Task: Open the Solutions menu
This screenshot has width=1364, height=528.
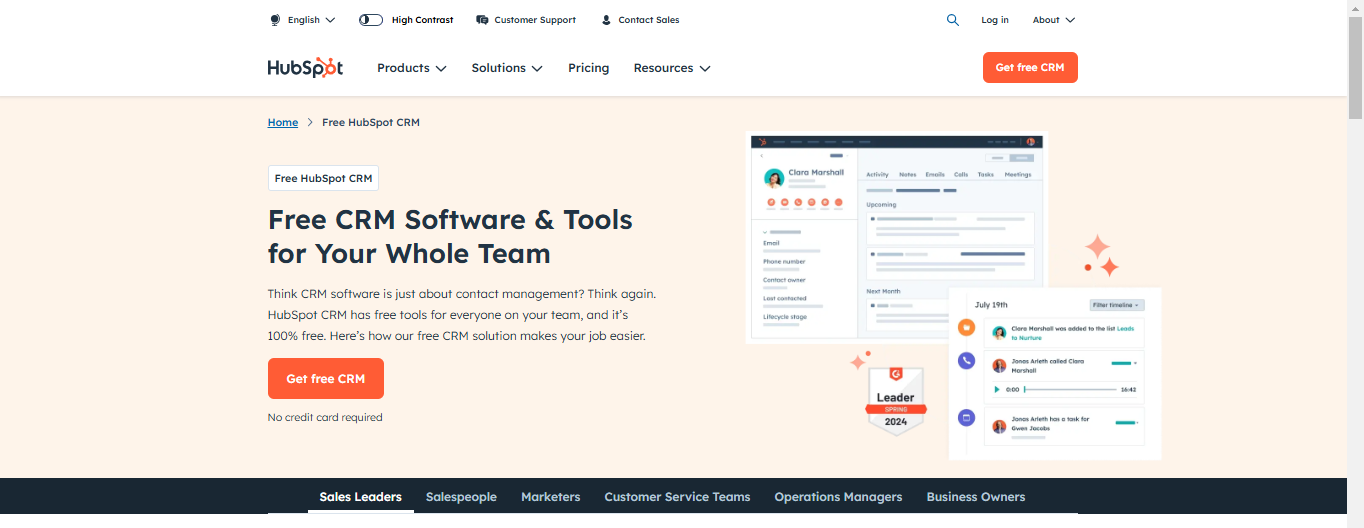Action: tap(507, 68)
